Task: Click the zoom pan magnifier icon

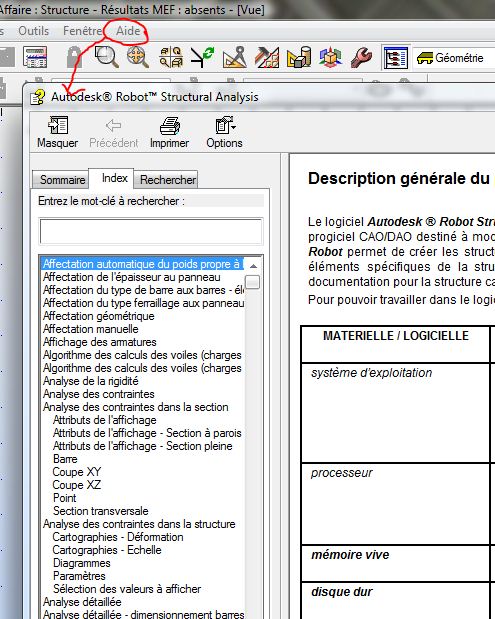Action: tap(138, 57)
